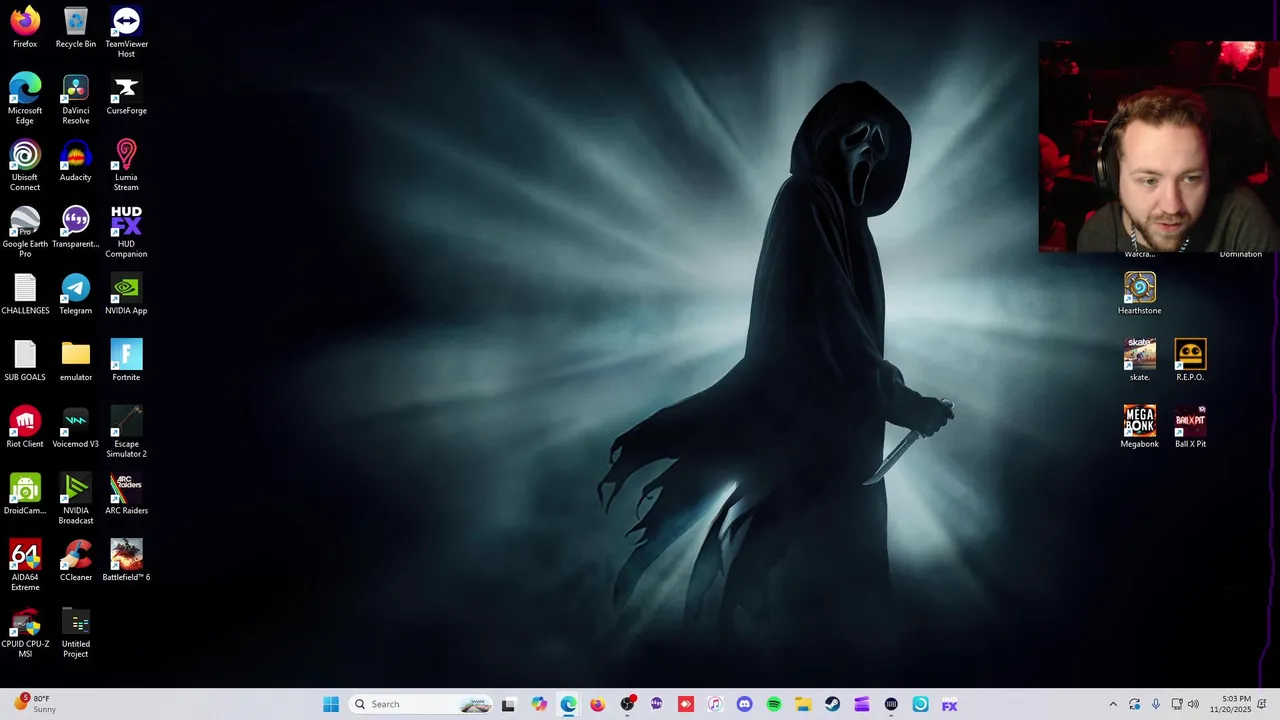Launch CPUID CPU-Z MSI shortcut

point(25,632)
